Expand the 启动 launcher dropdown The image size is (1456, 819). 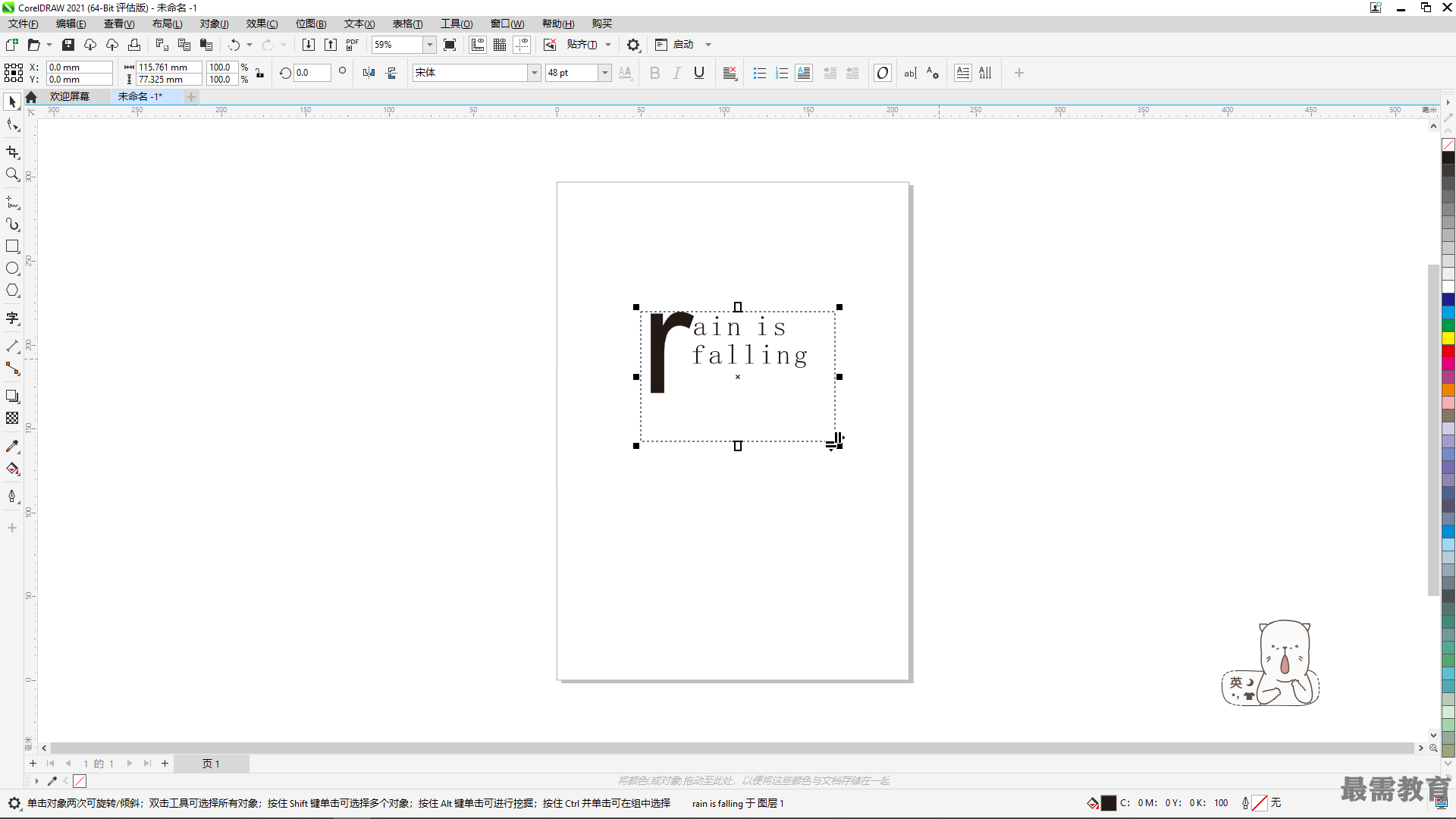click(708, 45)
